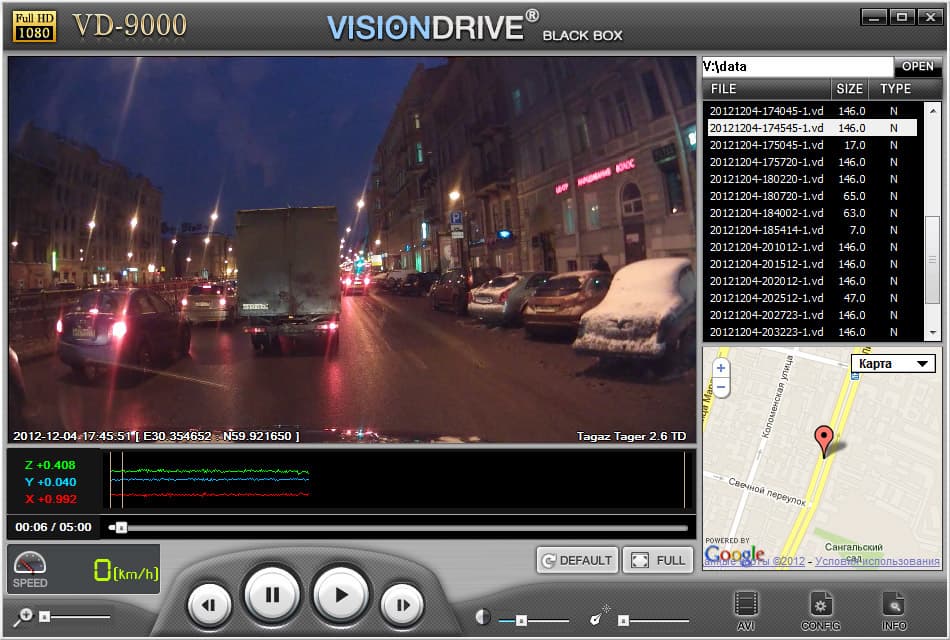Viewport: 950px width, 640px height.
Task: Select file 20121204-184002-1.vd
Action: coord(812,213)
